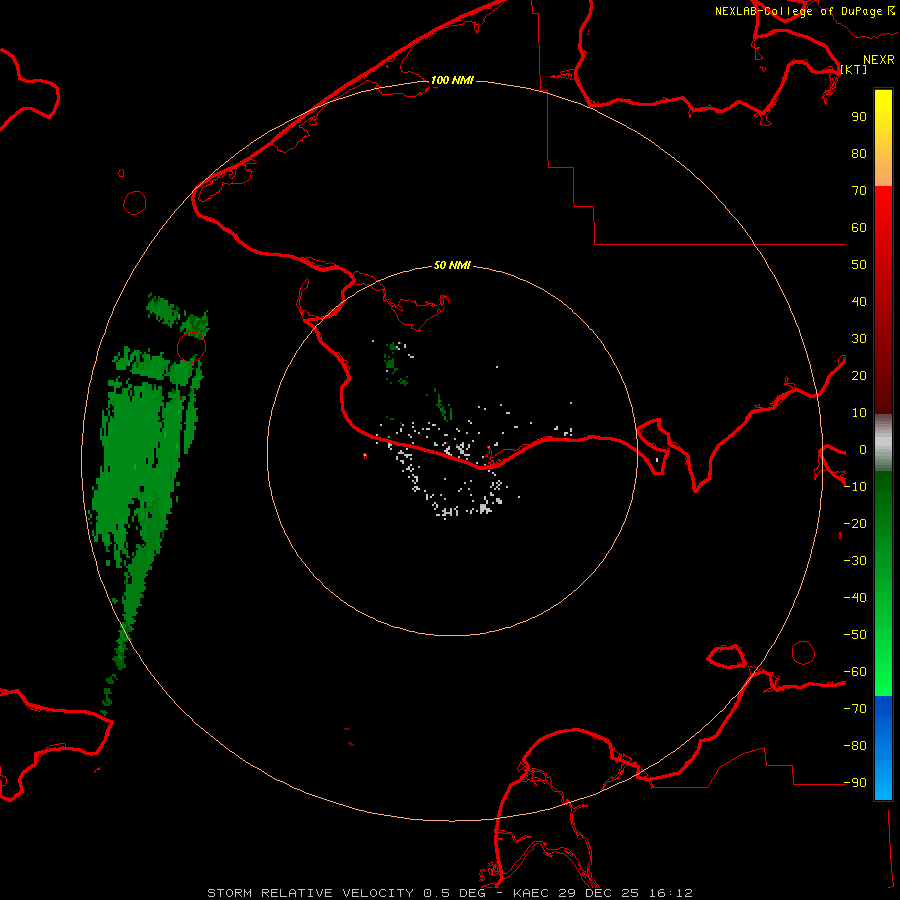Click the -50 value on velocity scale
Image resolution: width=900 pixels, height=900 pixels.
[855, 634]
